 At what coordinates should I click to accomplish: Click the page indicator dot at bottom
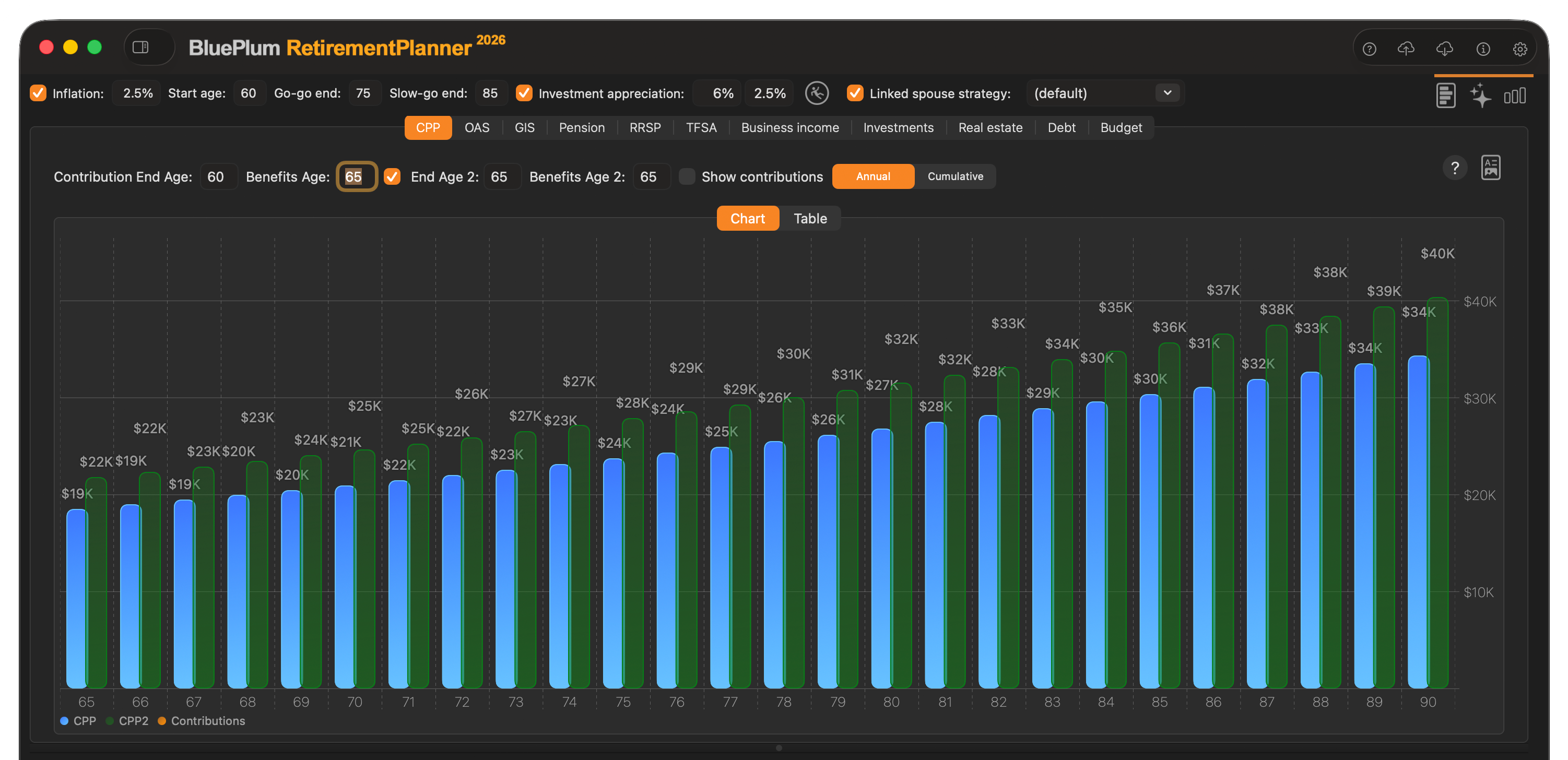click(x=779, y=748)
